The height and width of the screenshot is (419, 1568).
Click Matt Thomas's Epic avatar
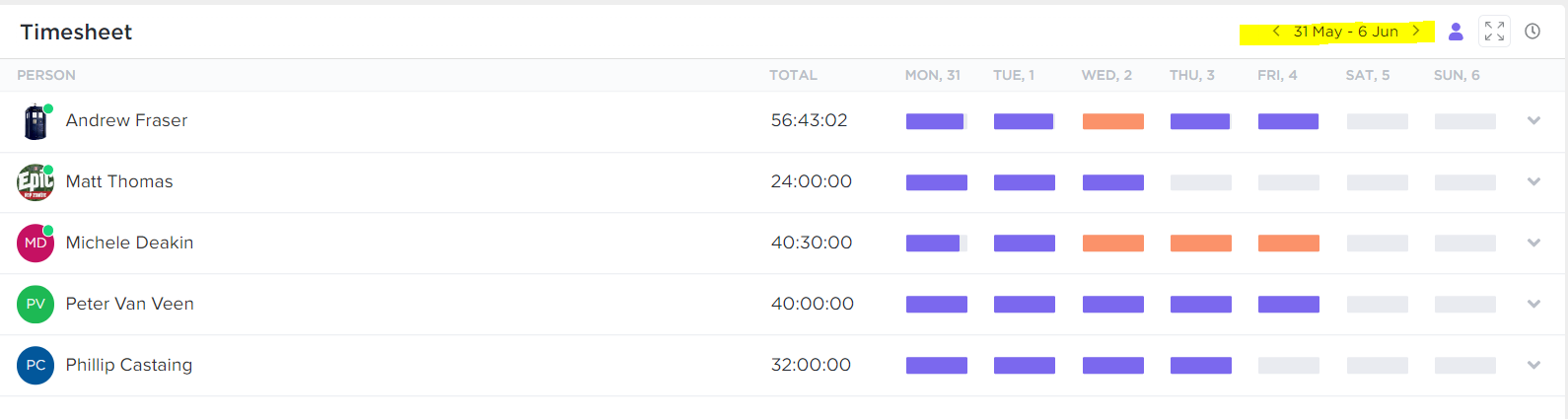[36, 182]
